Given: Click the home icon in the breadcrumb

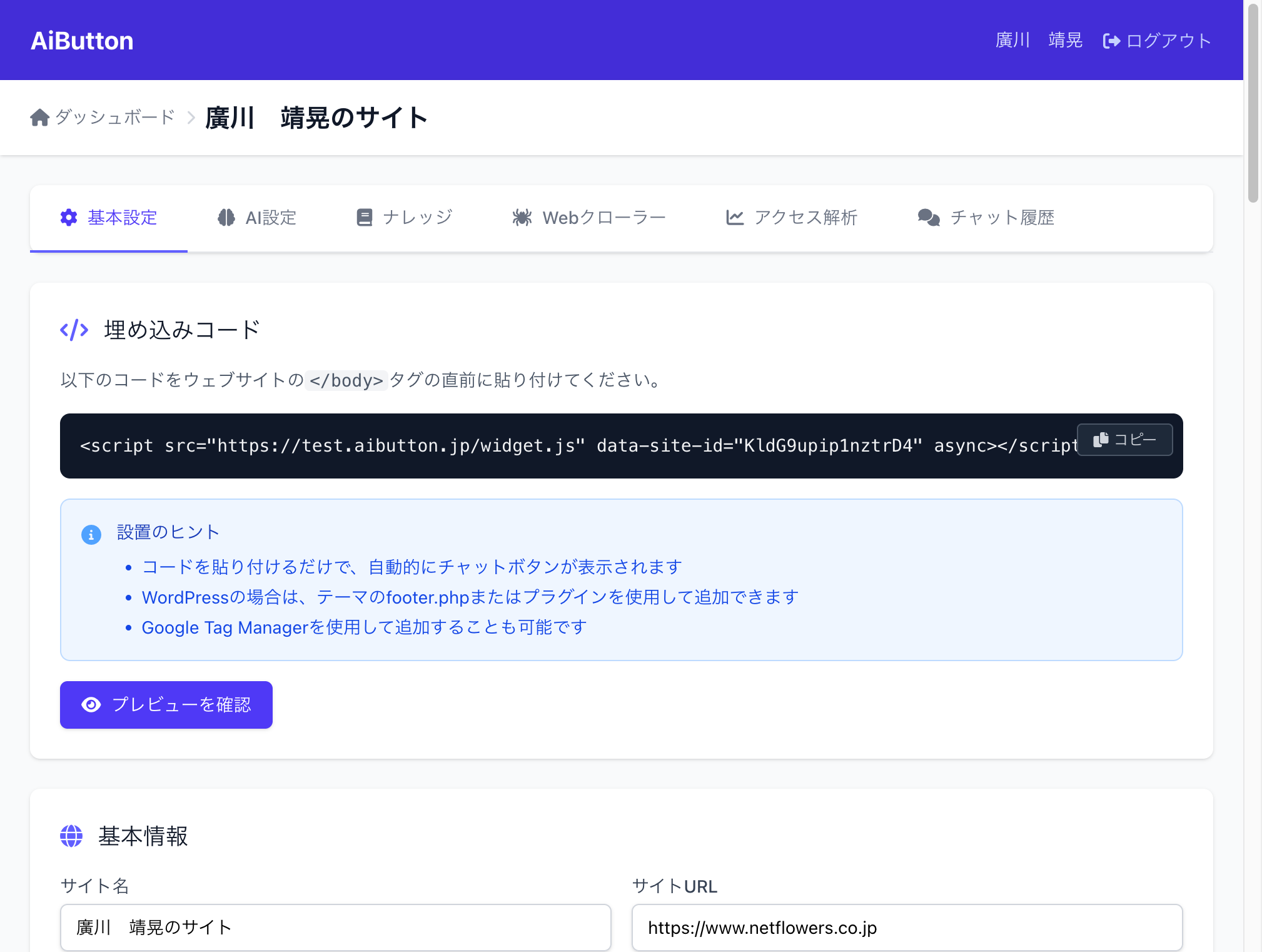Looking at the screenshot, I should coord(38,118).
